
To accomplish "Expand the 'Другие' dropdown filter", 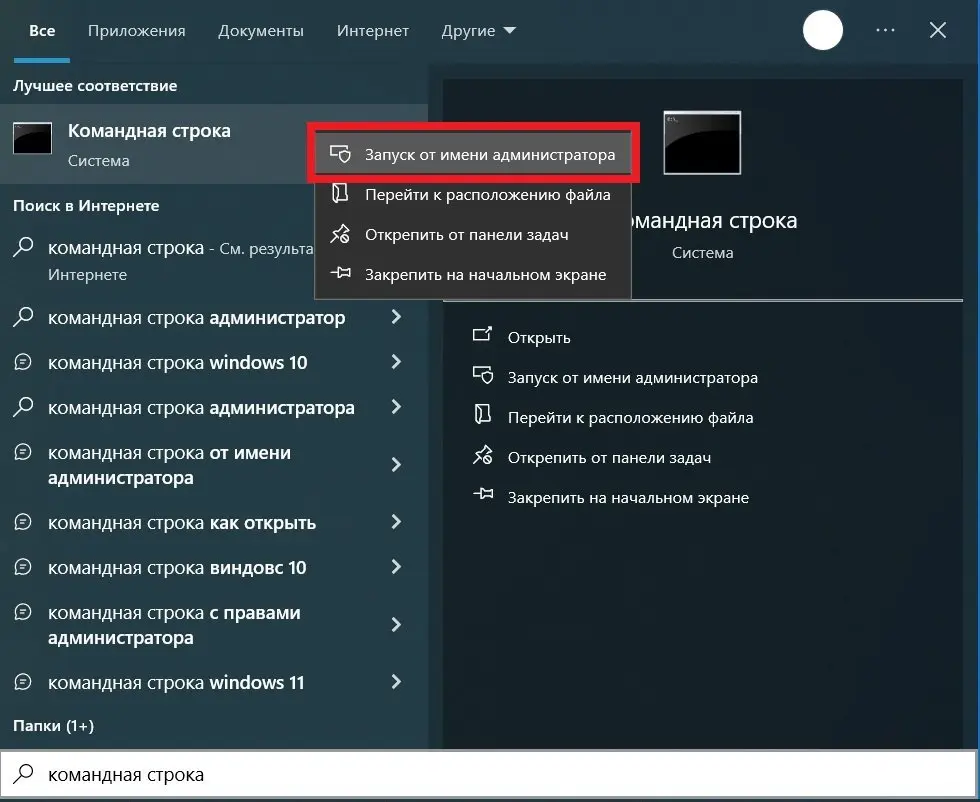I will pos(478,31).
